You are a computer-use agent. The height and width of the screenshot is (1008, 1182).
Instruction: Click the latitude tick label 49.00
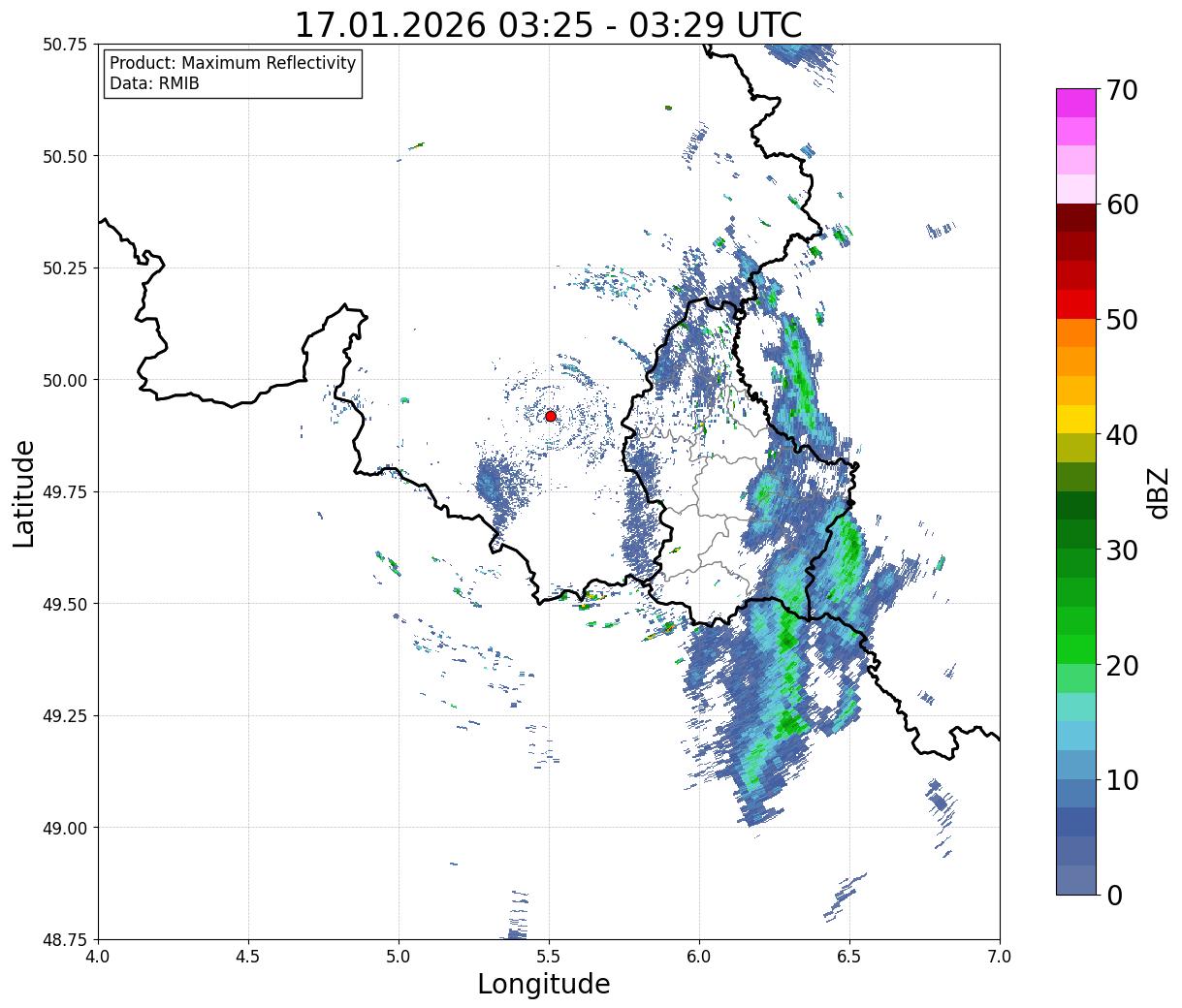pos(64,828)
